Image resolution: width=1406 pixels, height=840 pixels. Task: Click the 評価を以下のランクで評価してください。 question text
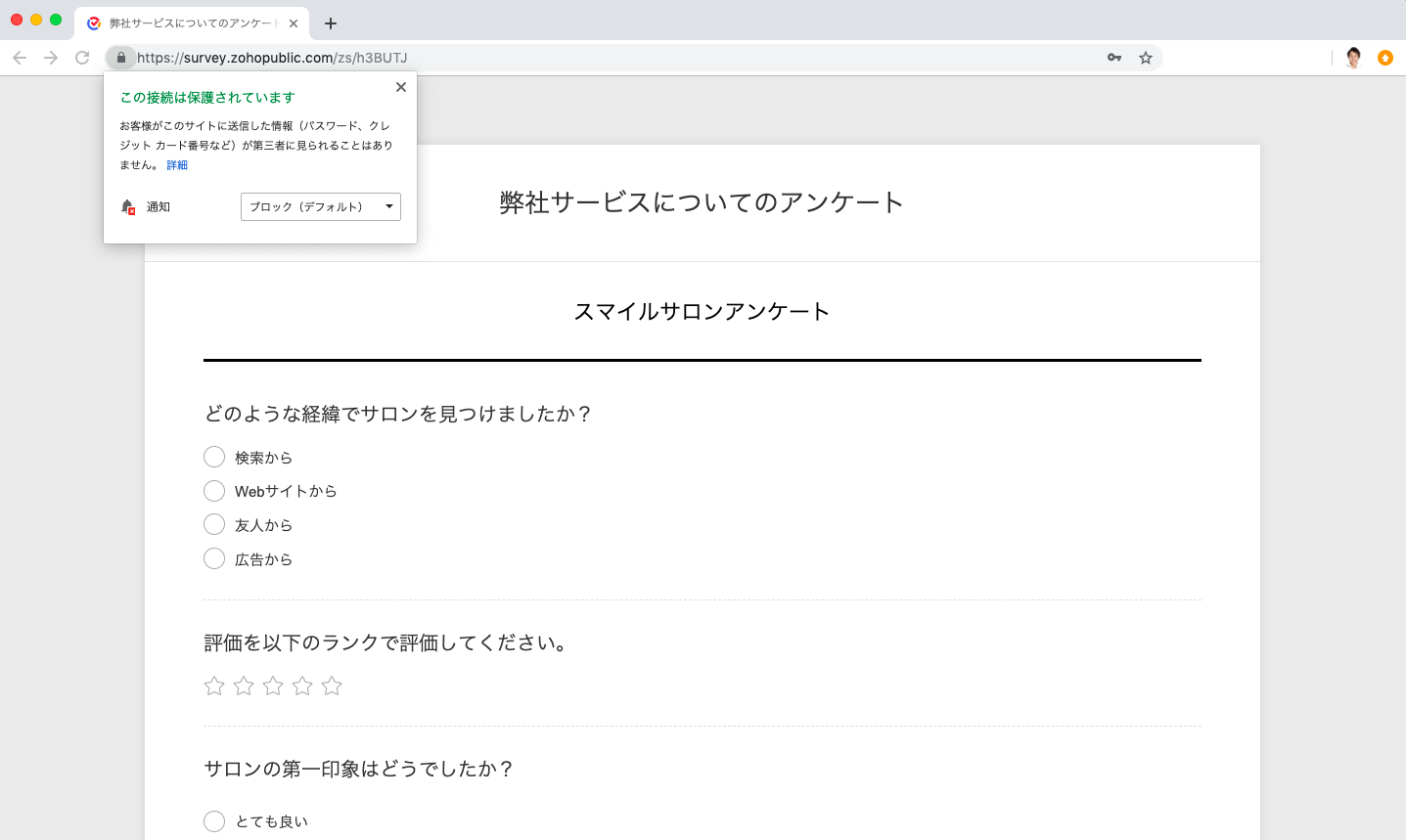(386, 642)
